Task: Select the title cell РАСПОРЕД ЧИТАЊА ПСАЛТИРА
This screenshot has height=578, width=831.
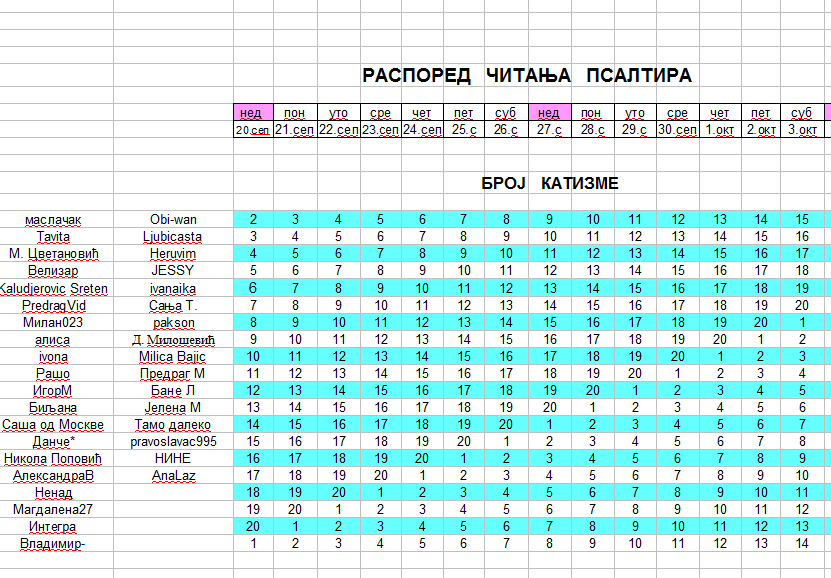Action: 527,75
